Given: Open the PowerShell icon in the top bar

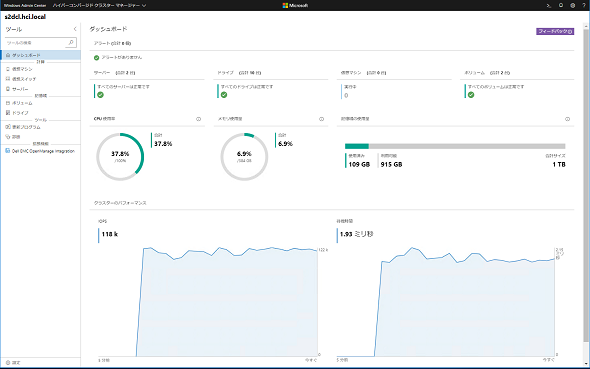Looking at the screenshot, I should 549,5.
